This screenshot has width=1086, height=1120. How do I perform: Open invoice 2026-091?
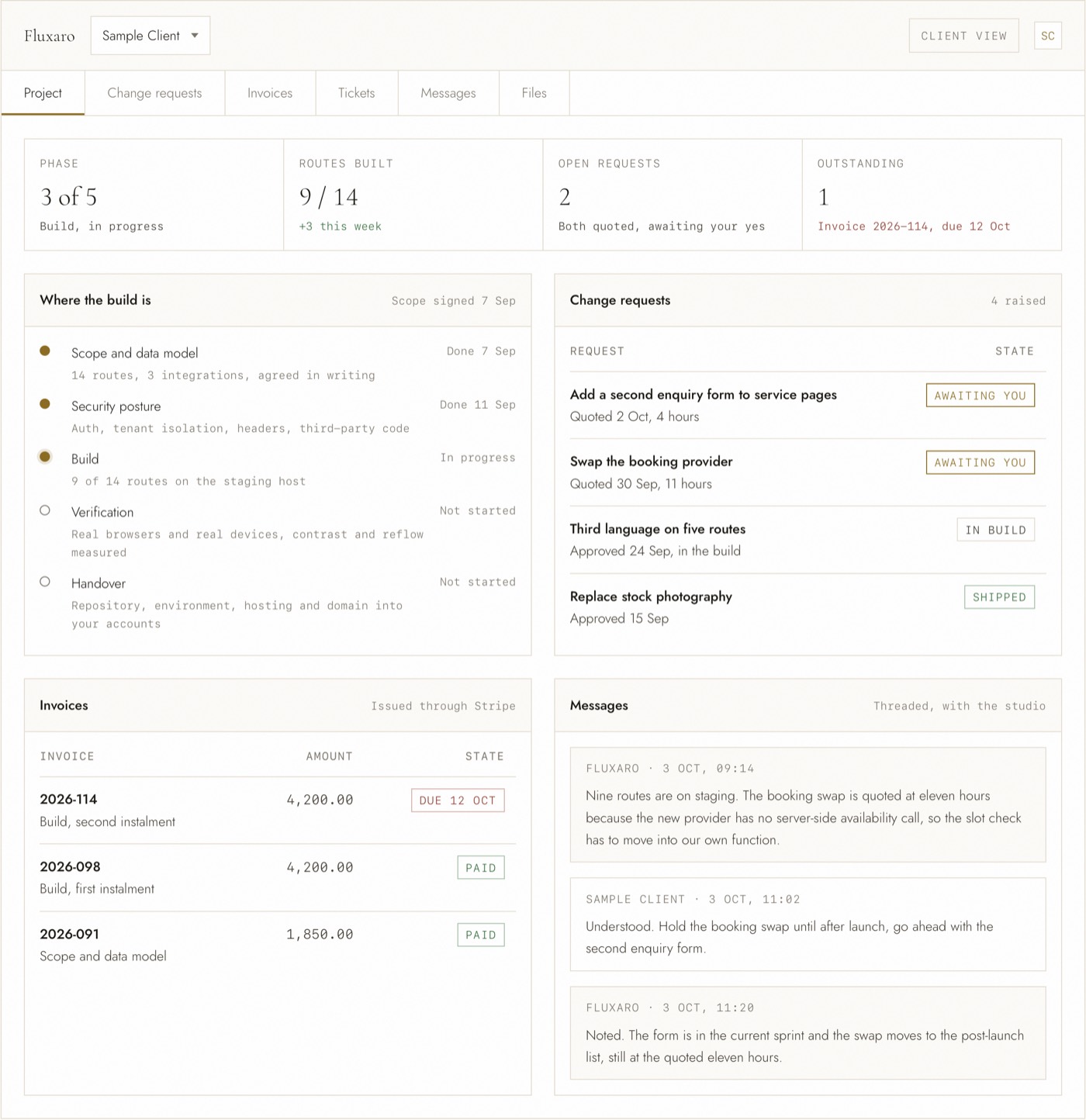(x=278, y=945)
